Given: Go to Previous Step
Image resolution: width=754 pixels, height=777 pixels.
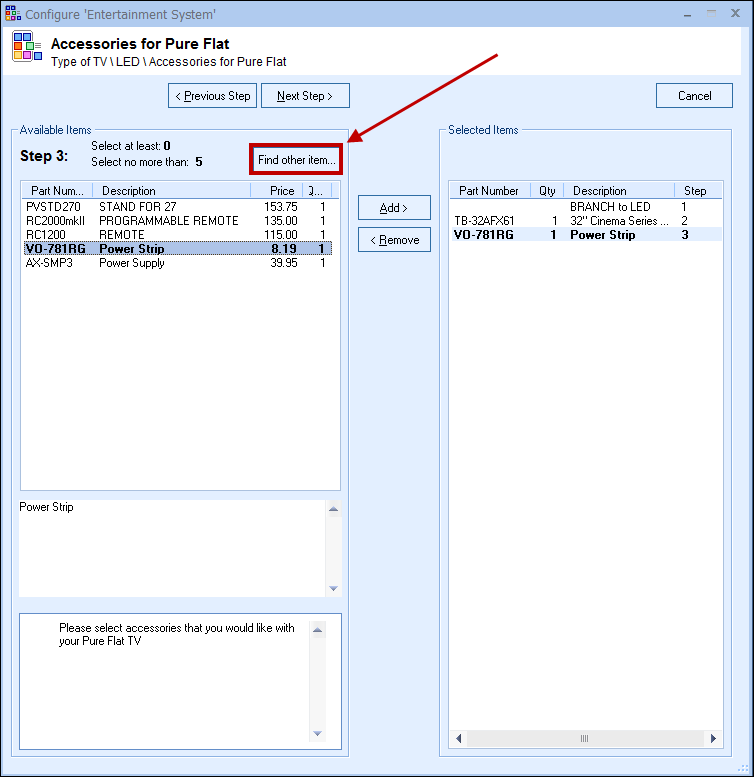Looking at the screenshot, I should point(212,96).
